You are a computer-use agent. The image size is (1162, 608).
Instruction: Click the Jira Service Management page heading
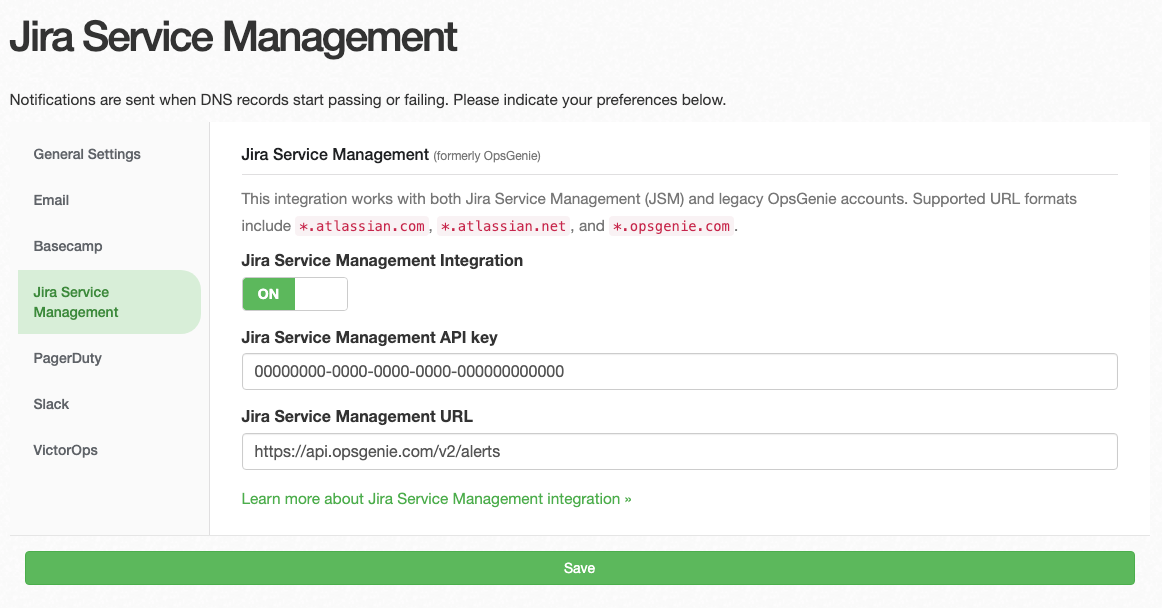(x=232, y=37)
